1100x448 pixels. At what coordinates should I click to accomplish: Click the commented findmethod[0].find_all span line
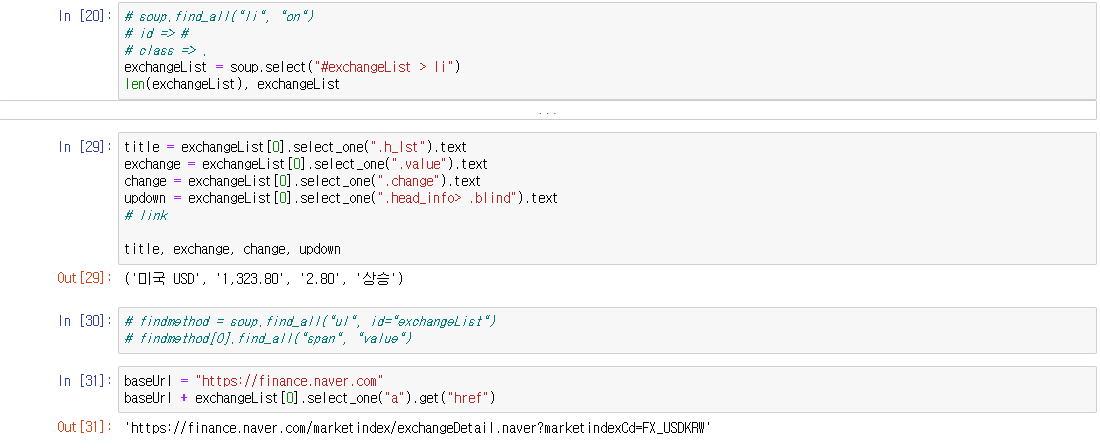(267, 339)
